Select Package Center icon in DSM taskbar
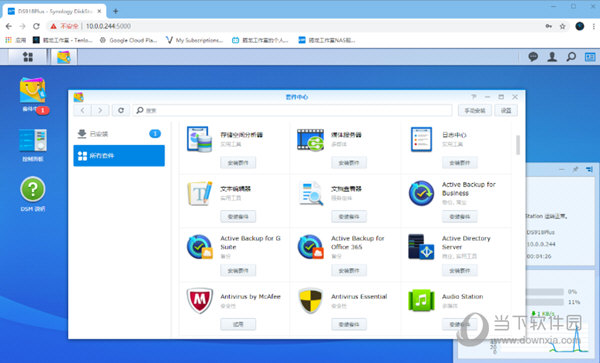600x363 pixels. click(x=64, y=57)
